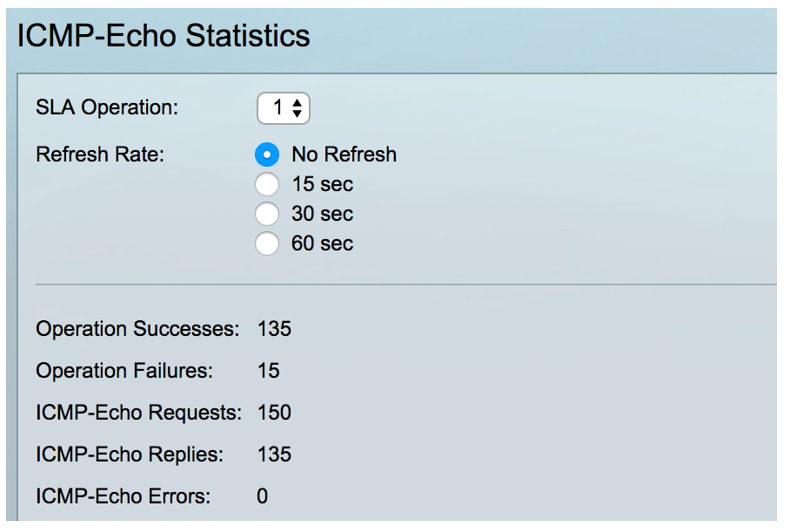This screenshot has height=528, width=787.
Task: Set refresh rate to 15 sec
Action: (x=268, y=184)
